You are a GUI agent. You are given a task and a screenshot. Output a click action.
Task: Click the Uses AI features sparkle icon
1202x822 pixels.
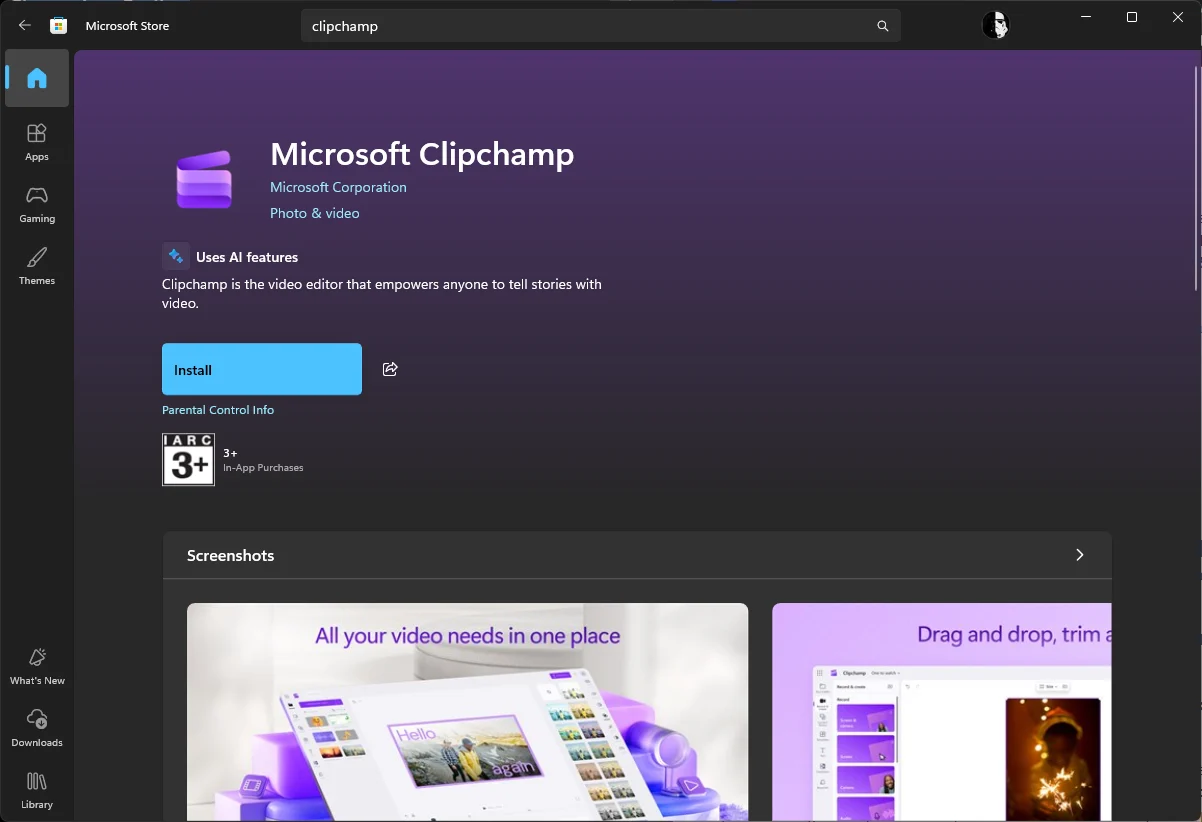[176, 256]
